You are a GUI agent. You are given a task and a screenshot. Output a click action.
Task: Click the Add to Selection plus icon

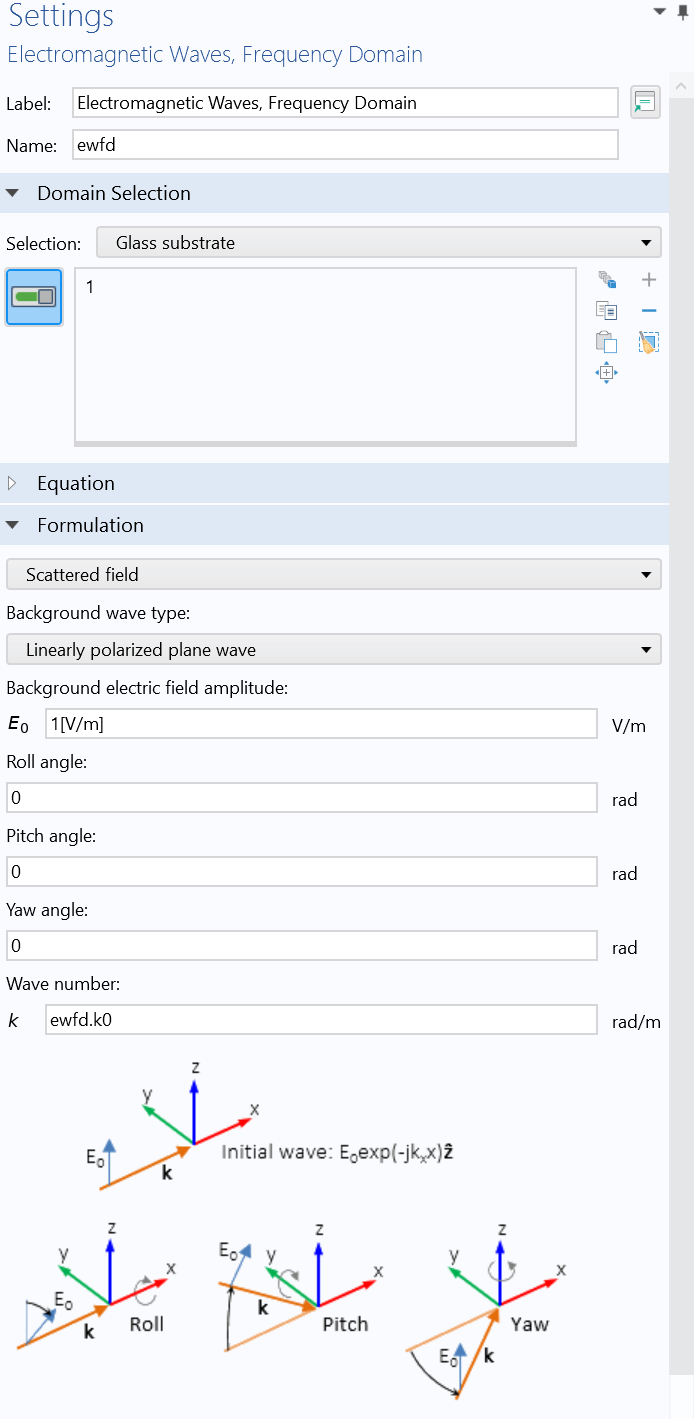[648, 280]
